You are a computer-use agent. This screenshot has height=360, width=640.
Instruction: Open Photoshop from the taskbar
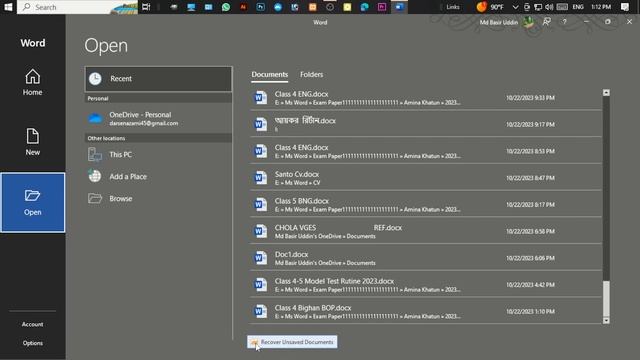point(260,7)
